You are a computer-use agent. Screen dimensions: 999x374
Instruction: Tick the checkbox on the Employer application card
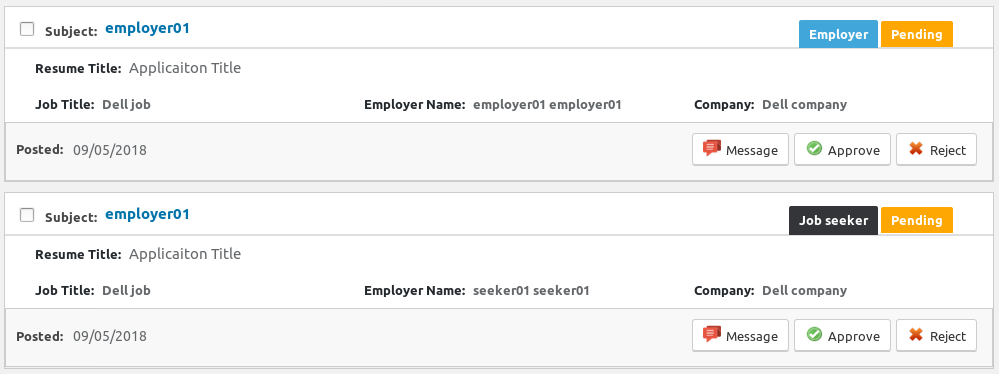pyautogui.click(x=27, y=29)
